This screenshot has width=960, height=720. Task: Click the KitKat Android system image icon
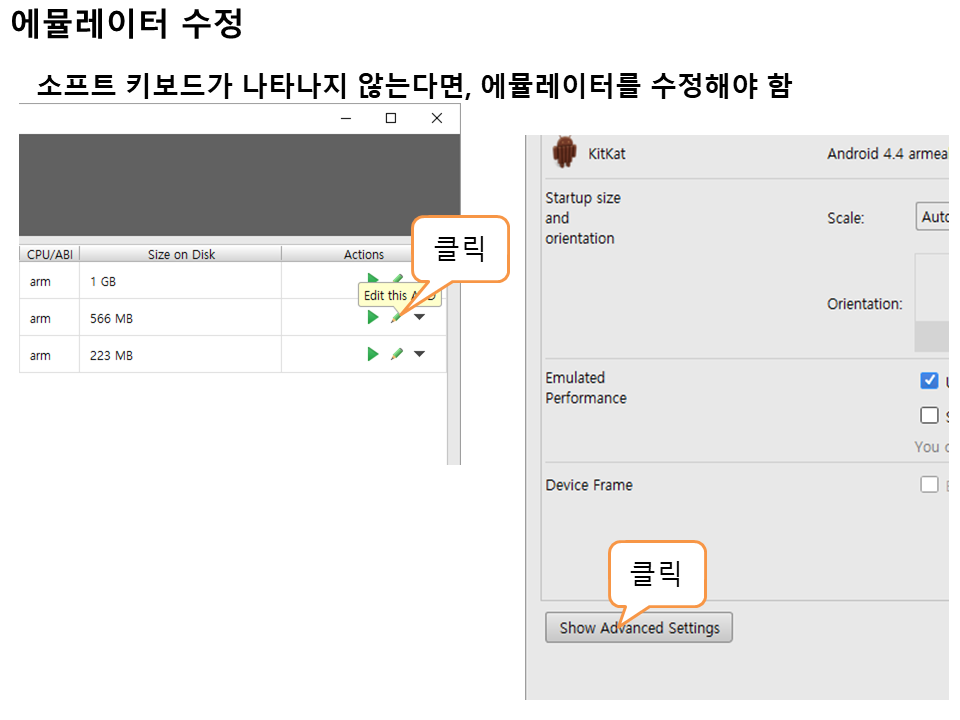click(565, 153)
